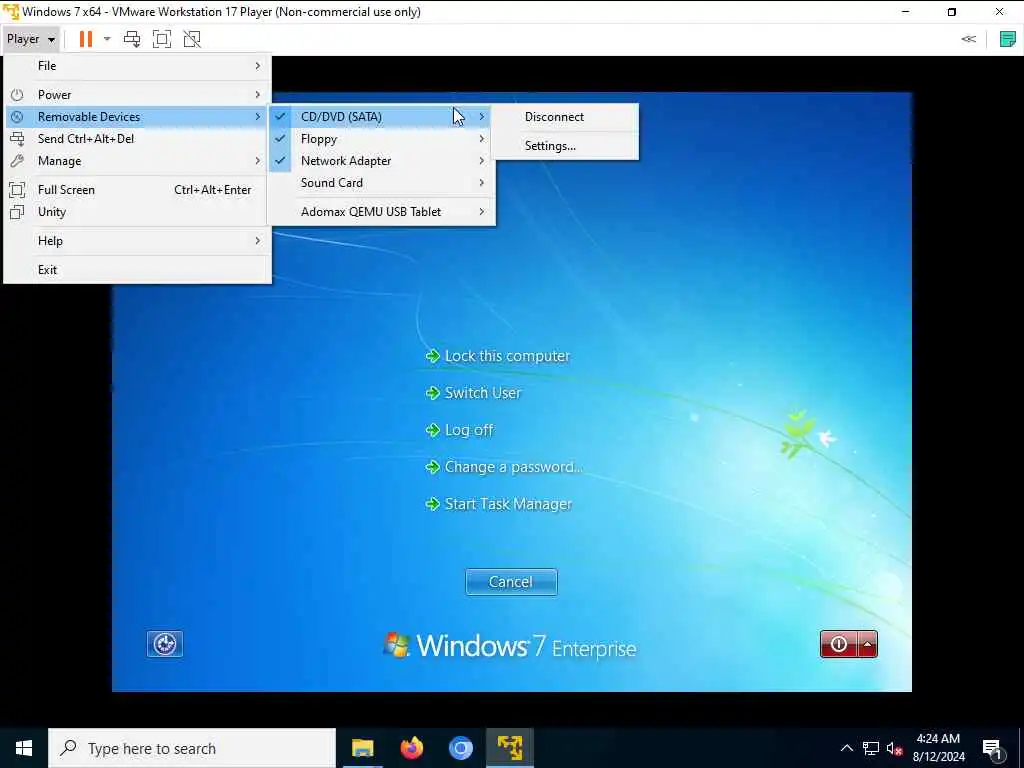Toggle the Floppy device checkmark

[x=280, y=138]
